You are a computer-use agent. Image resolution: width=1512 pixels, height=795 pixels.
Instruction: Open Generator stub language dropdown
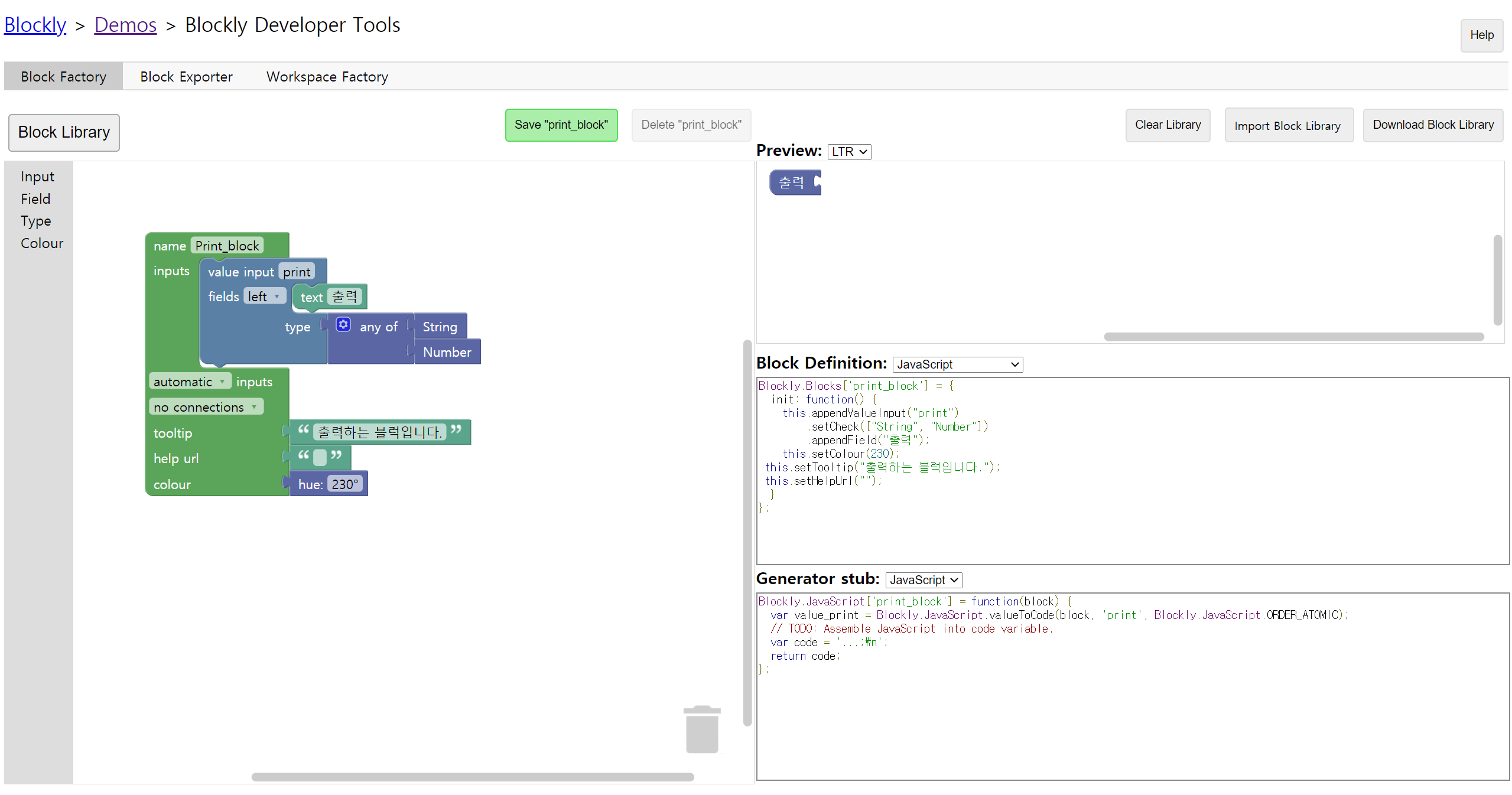(x=923, y=580)
